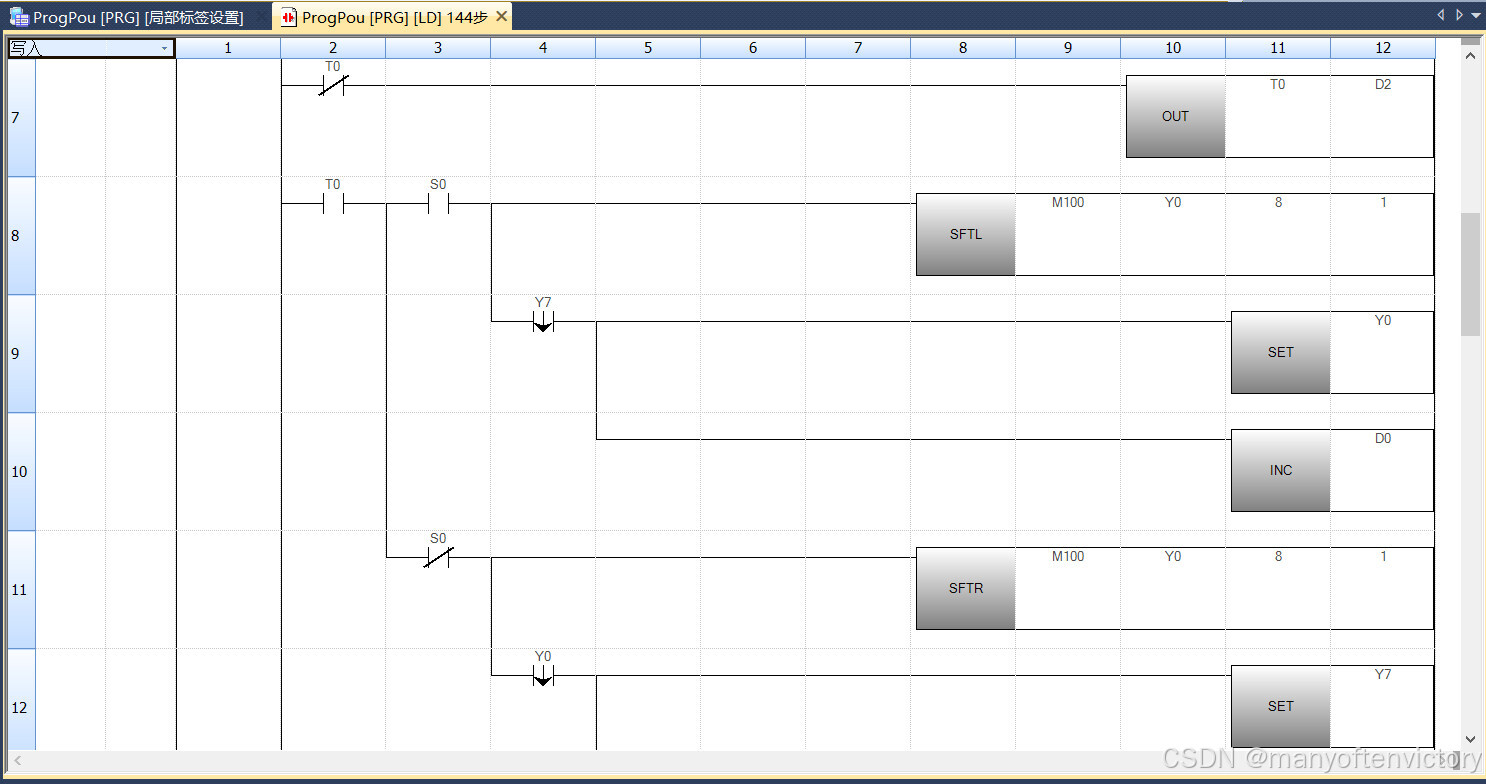
Task: Open the tab list dropdown arrow
Action: point(1476,15)
